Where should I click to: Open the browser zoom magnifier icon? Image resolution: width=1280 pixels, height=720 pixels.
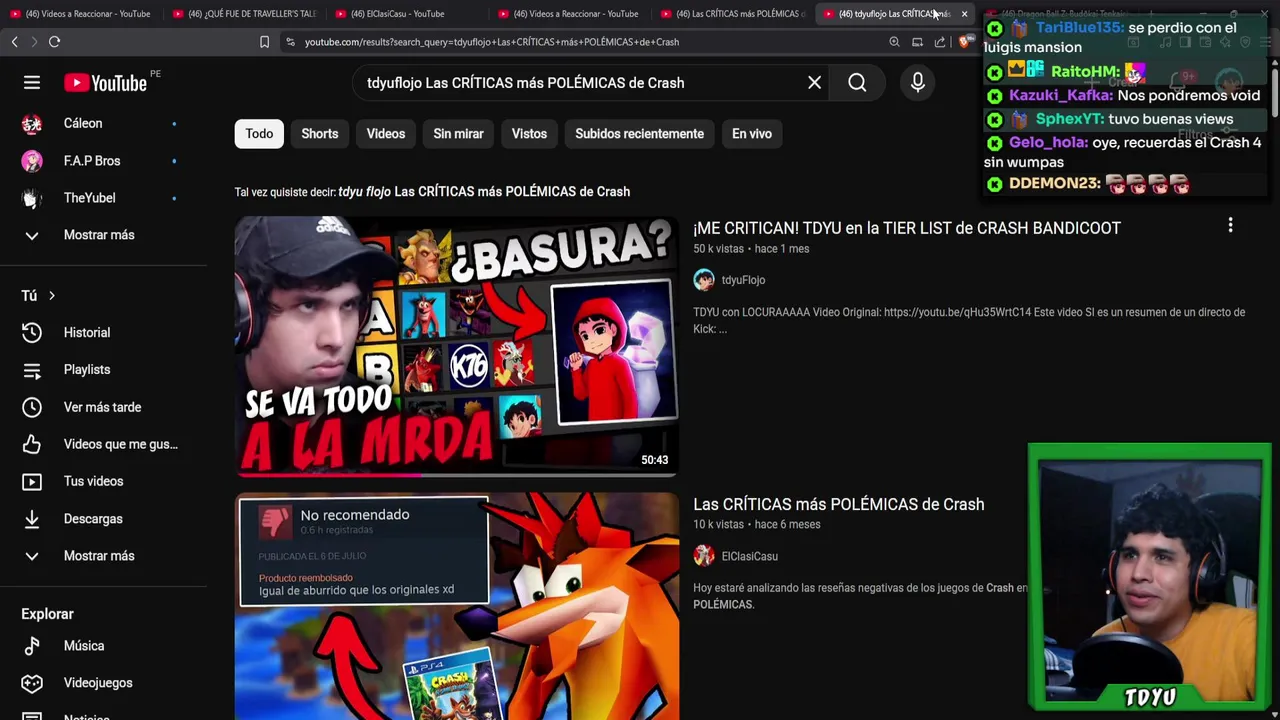[x=894, y=42]
